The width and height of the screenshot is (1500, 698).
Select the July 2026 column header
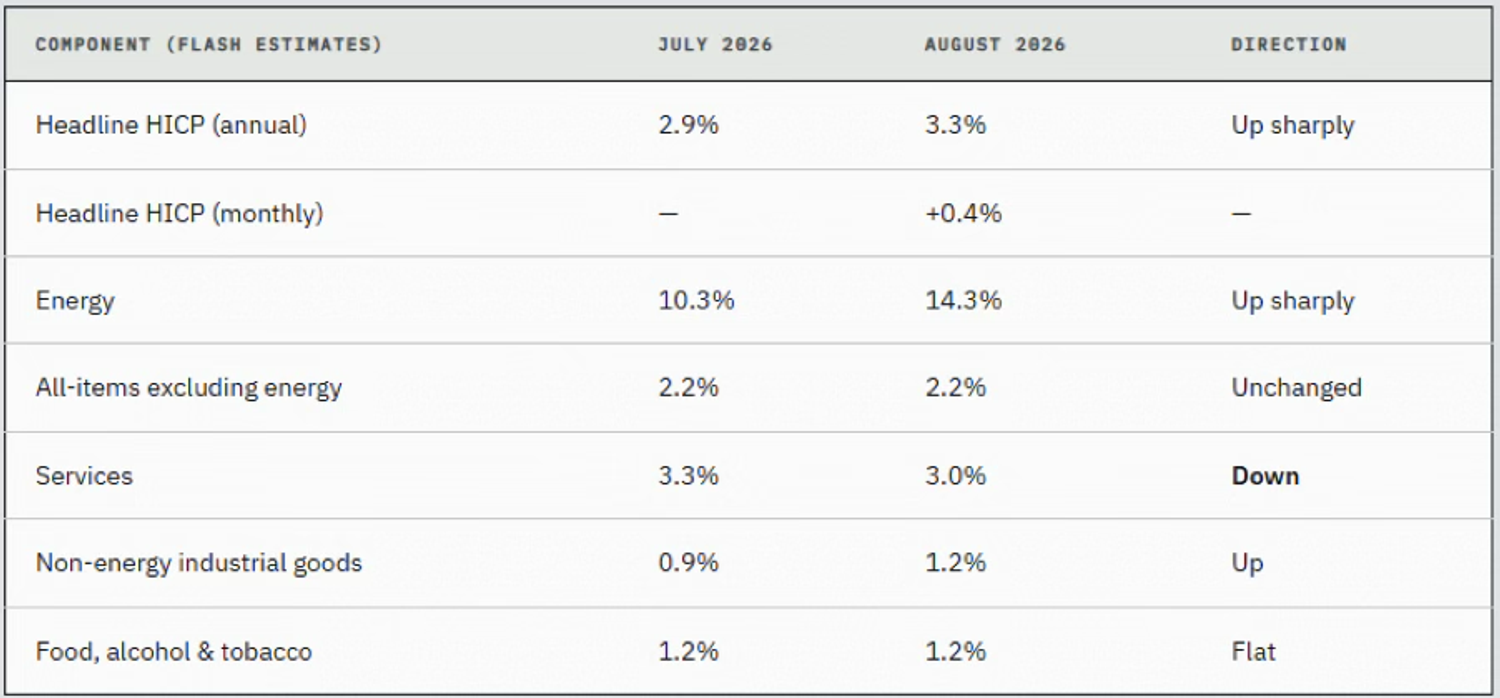[x=715, y=45]
